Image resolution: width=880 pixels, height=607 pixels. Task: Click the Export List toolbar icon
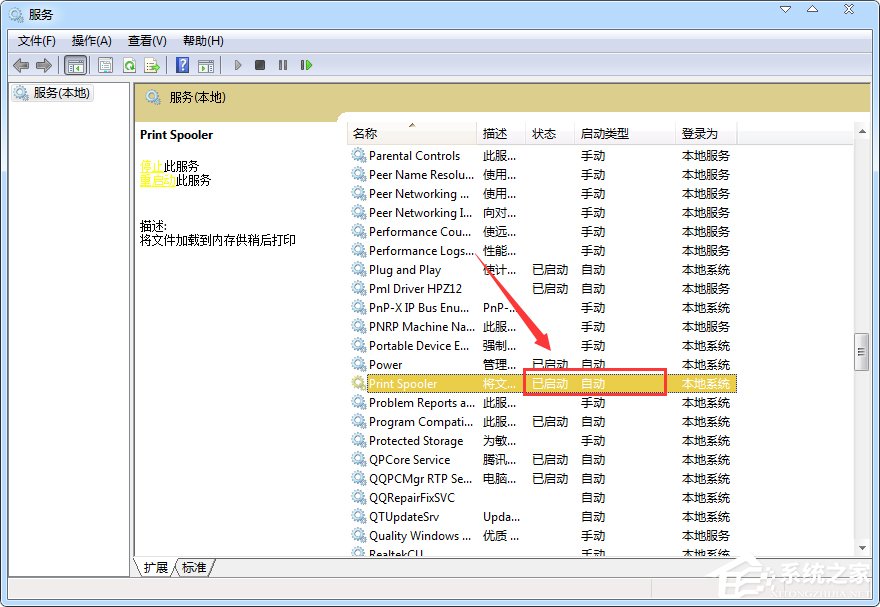[x=151, y=65]
